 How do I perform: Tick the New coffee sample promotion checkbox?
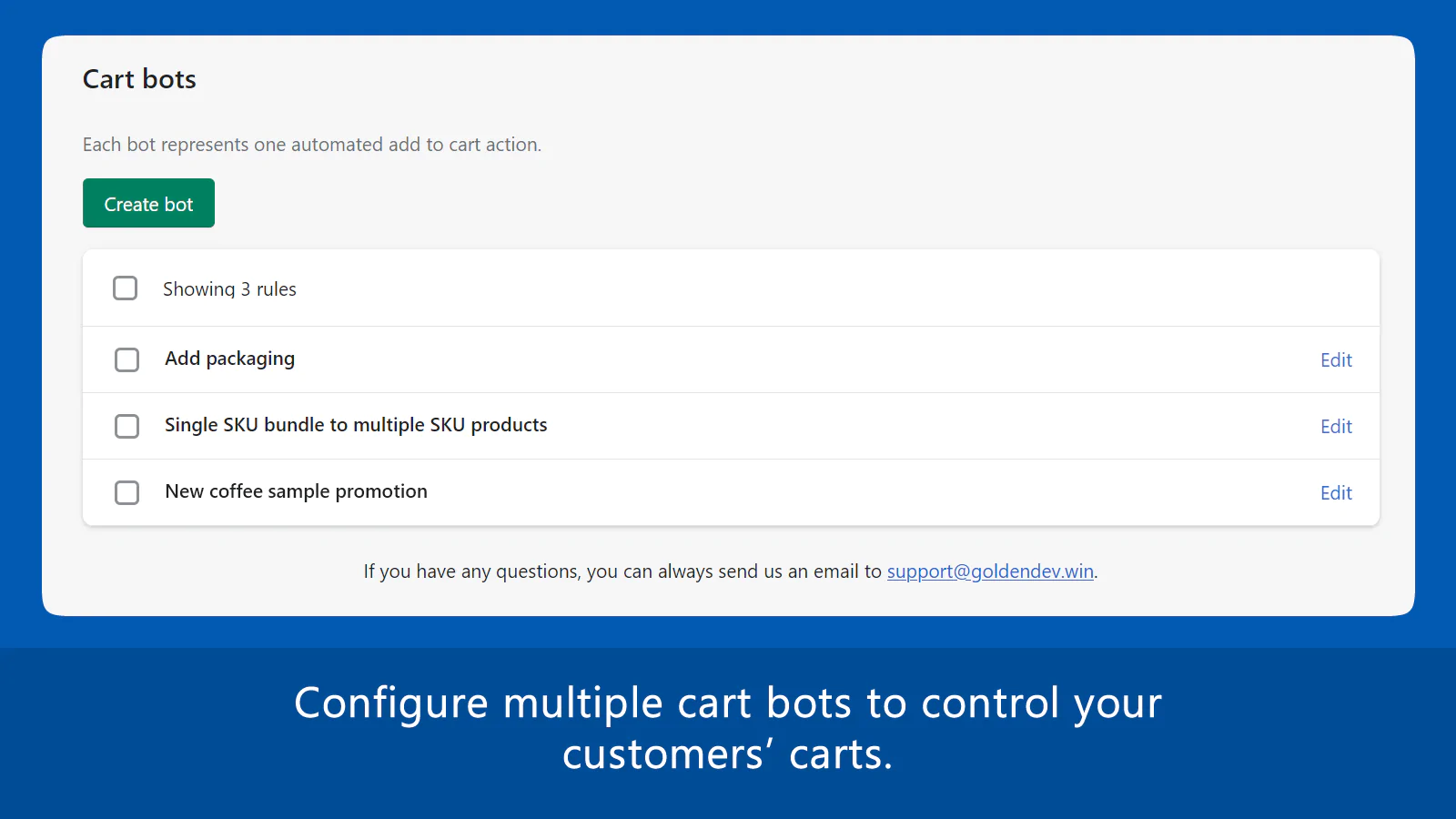pos(126,492)
